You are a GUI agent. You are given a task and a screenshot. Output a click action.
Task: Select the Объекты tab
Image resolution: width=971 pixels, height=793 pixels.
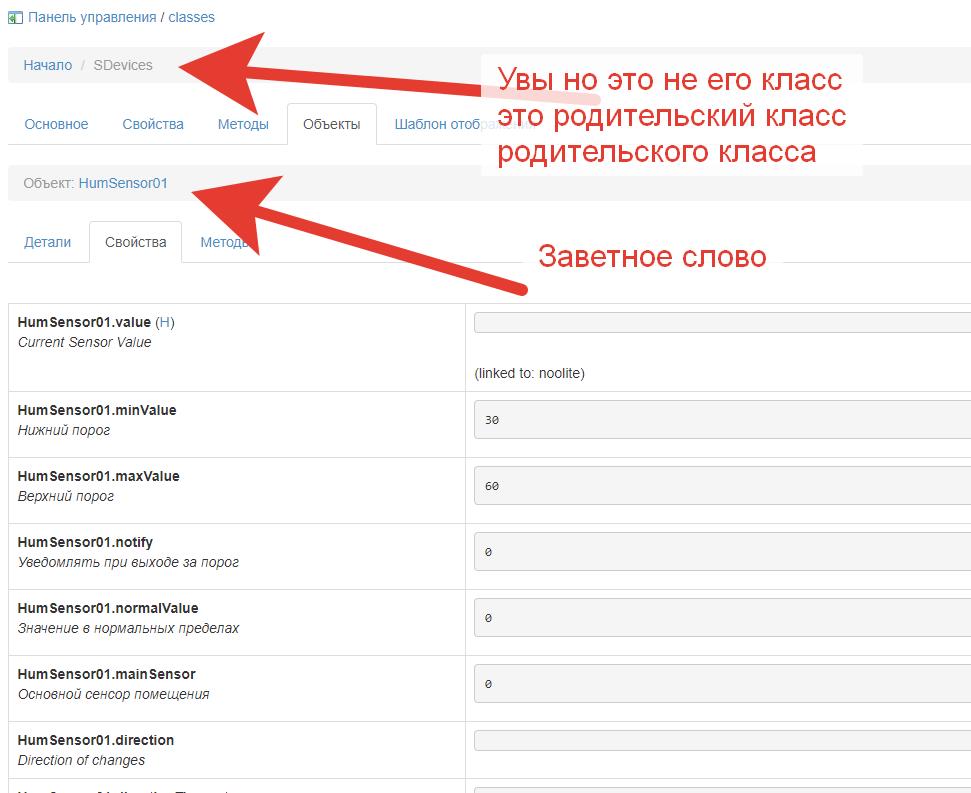coord(332,124)
